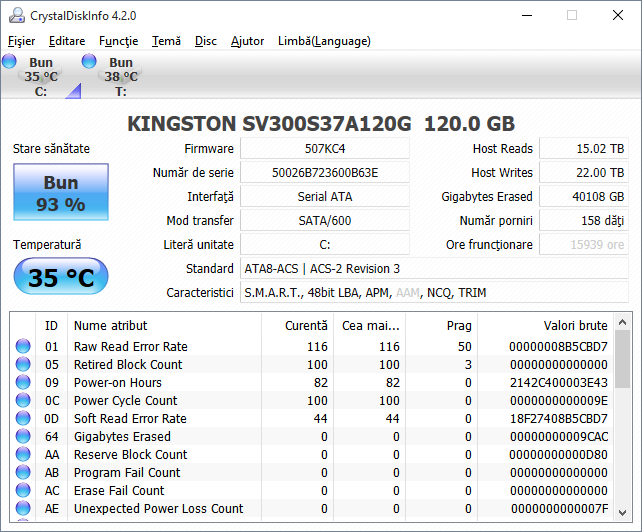Click status orb of Unexpected Power Loss Count
This screenshot has height=532, width=642.
[23, 508]
